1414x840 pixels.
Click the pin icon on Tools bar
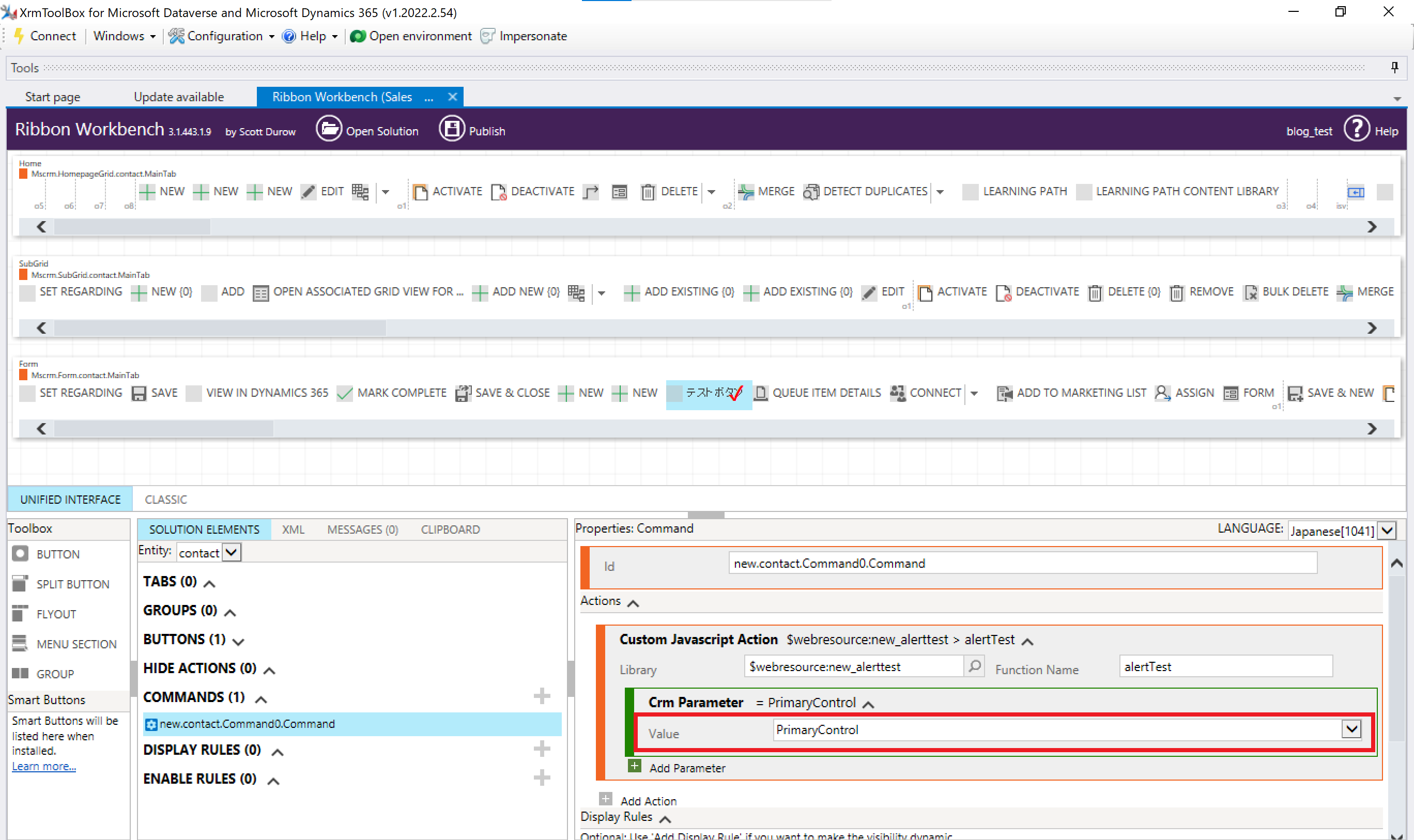[x=1394, y=68]
